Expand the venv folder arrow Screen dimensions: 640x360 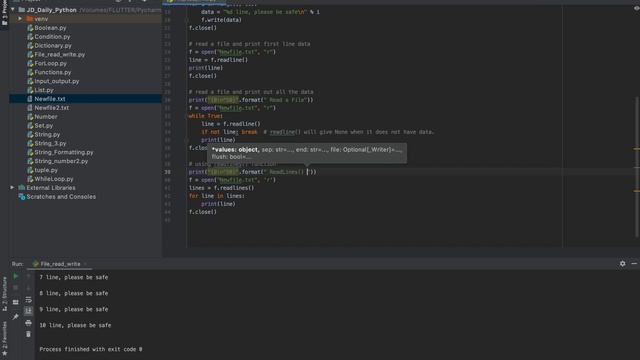coord(20,19)
